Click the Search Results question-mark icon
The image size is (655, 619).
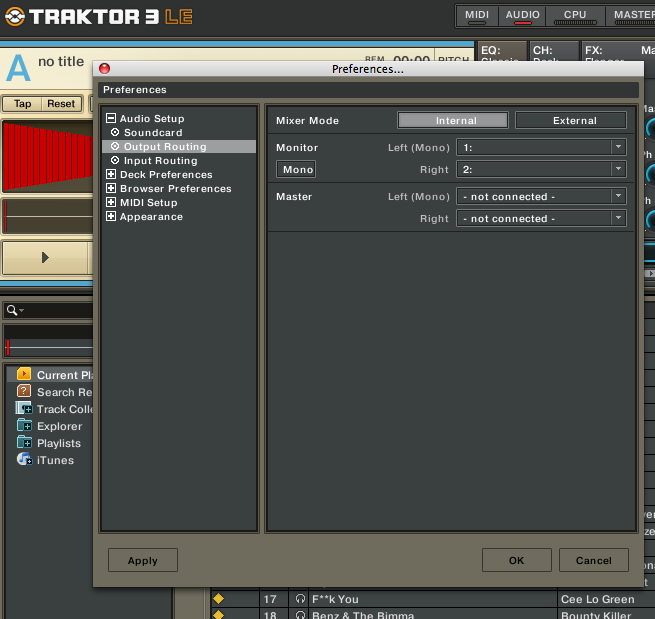point(24,391)
